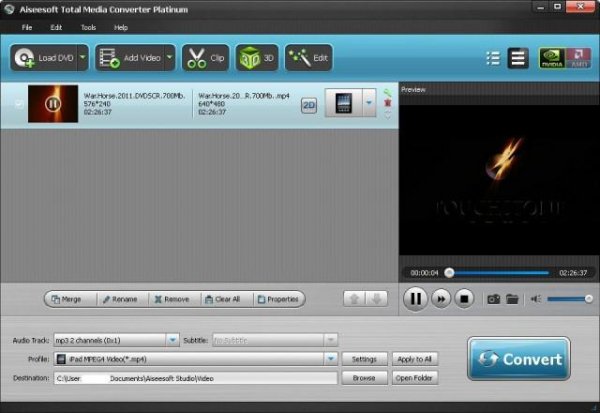Open the Clip scissors tool
The height and width of the screenshot is (413, 600).
point(205,58)
